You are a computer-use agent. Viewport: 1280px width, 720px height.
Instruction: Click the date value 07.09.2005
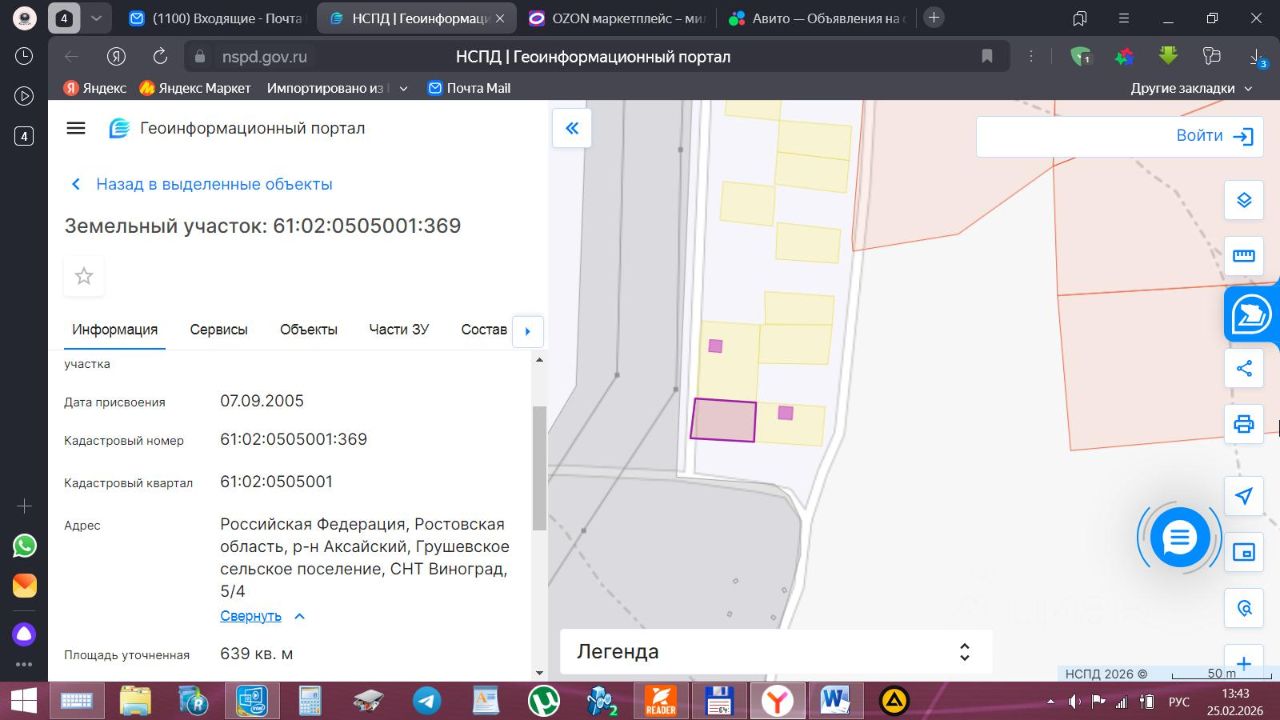tap(262, 402)
